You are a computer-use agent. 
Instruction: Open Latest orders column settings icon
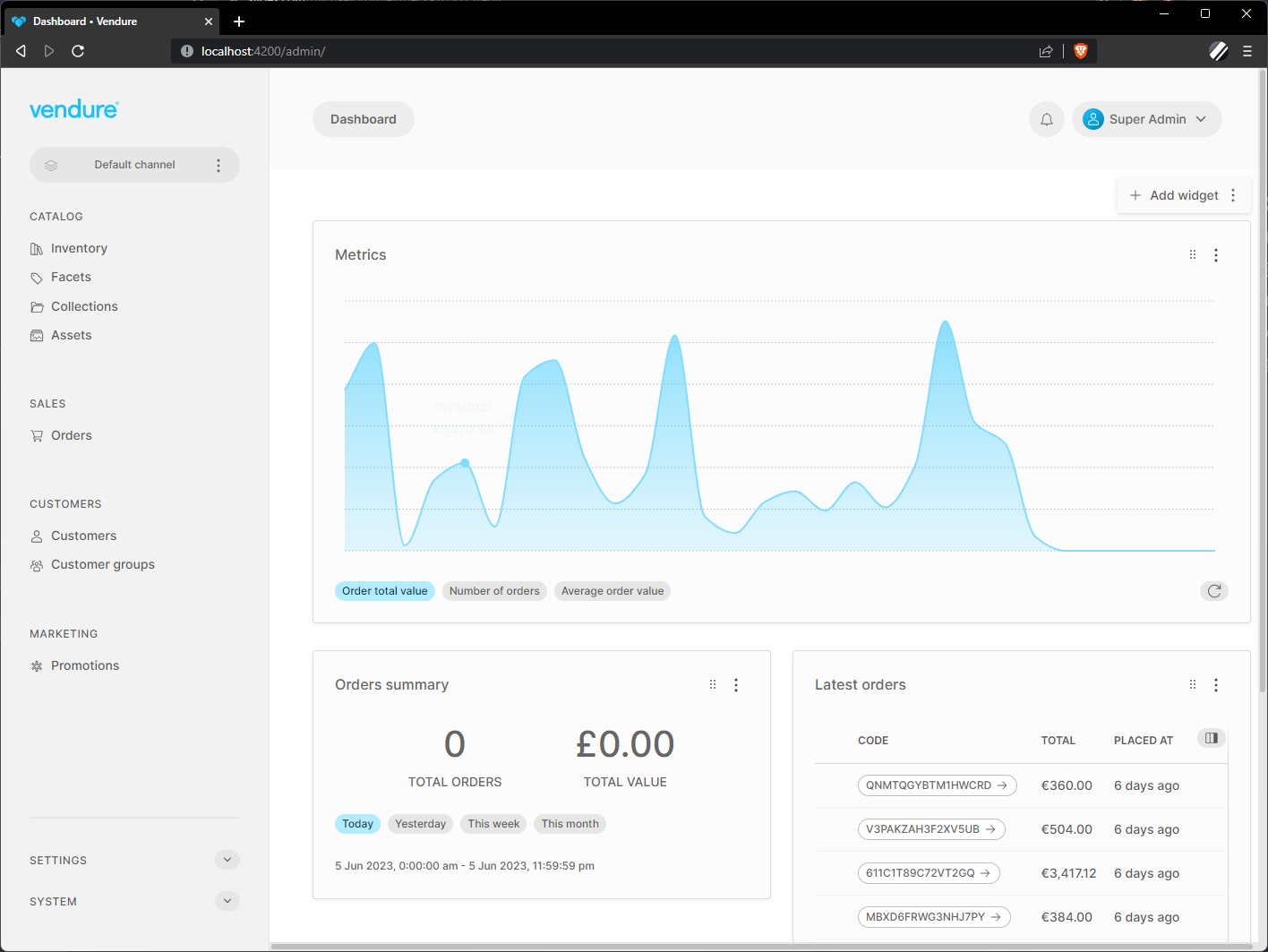tap(1212, 738)
